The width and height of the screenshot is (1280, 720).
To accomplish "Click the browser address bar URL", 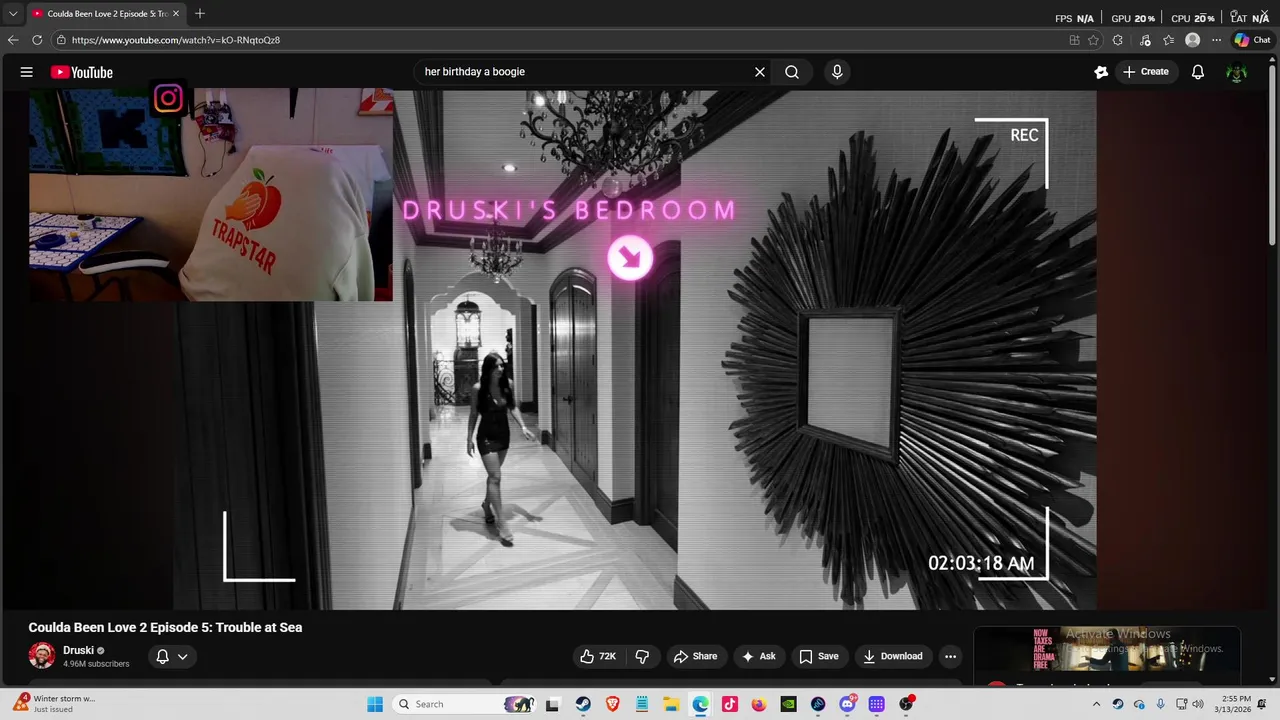I will pyautogui.click(x=176, y=40).
